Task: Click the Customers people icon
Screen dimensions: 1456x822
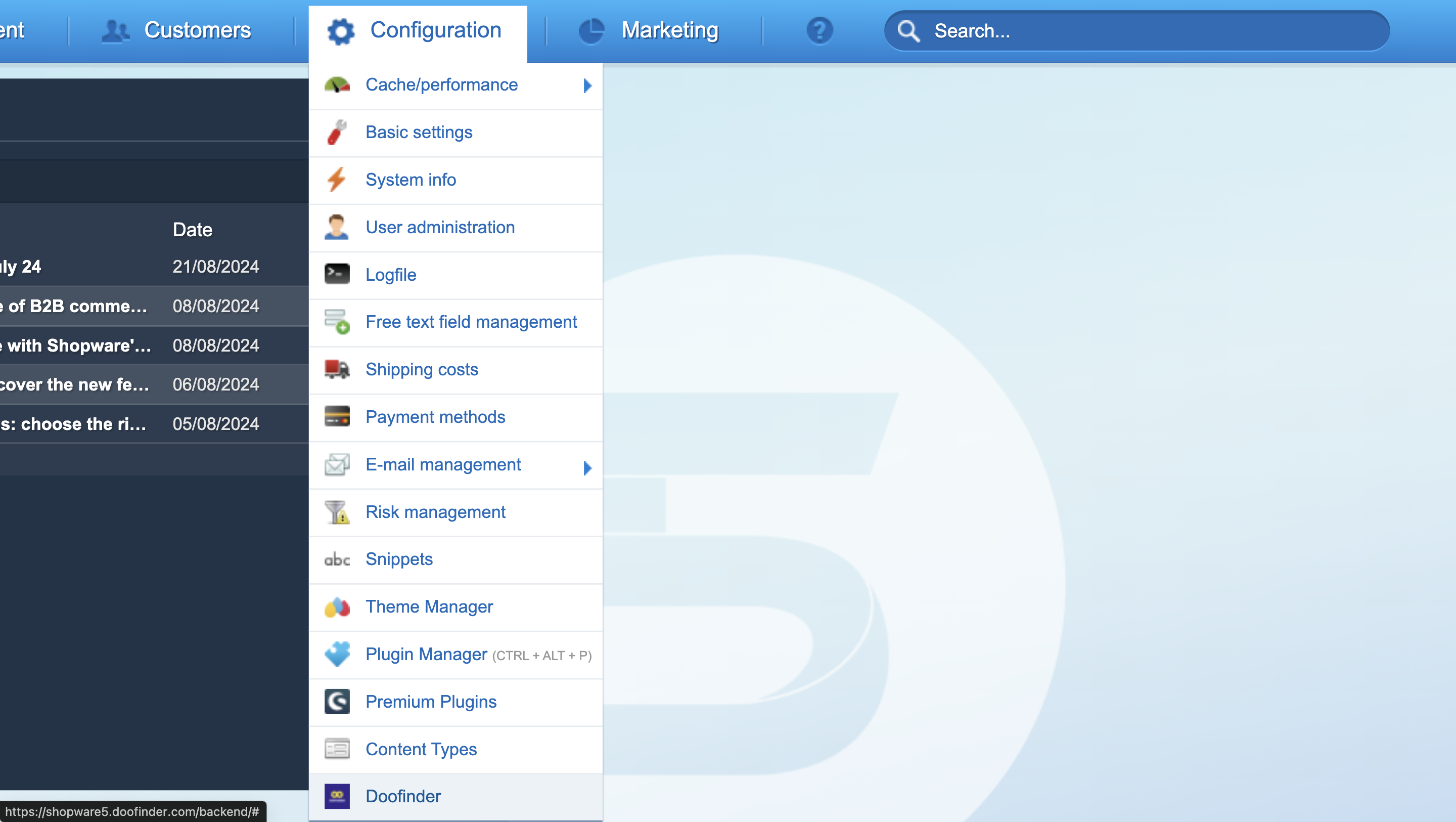Action: (x=115, y=31)
